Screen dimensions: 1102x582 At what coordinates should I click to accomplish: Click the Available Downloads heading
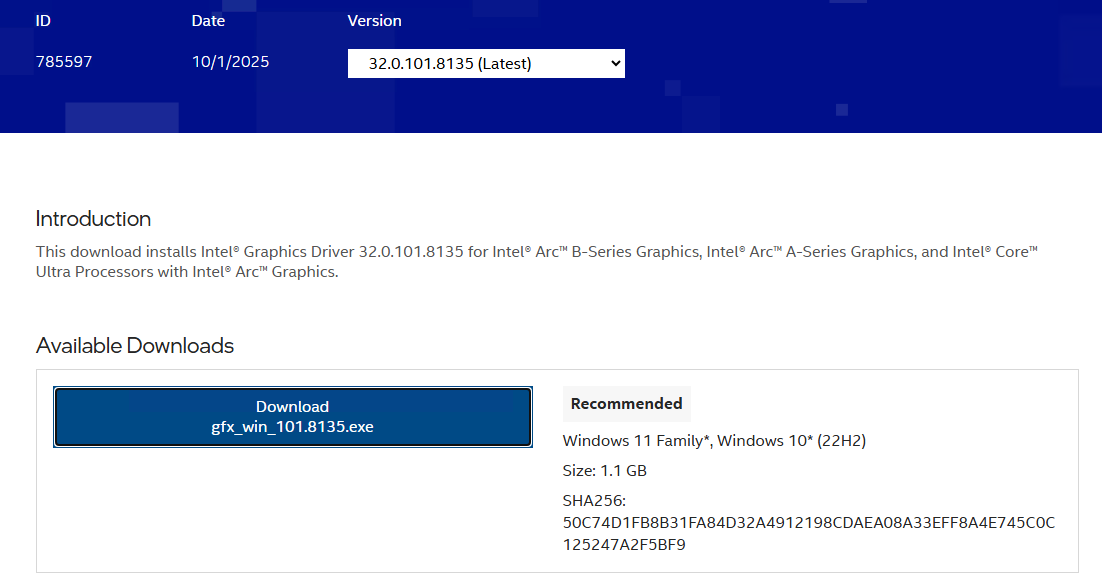[135, 346]
